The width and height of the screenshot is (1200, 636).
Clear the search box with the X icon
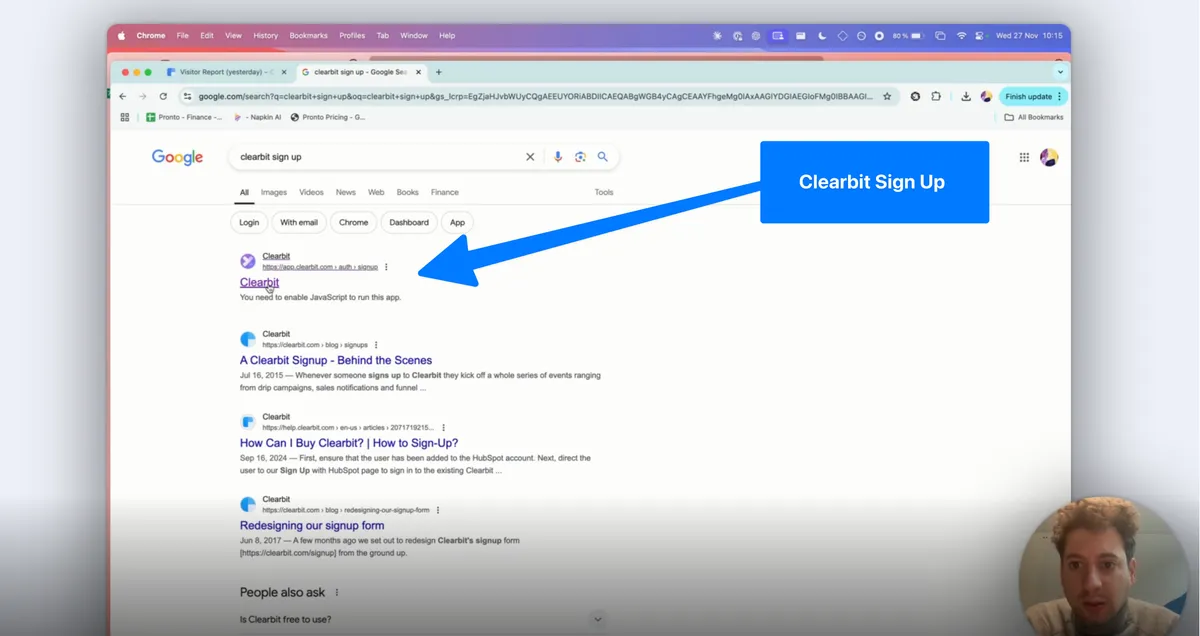(x=530, y=157)
